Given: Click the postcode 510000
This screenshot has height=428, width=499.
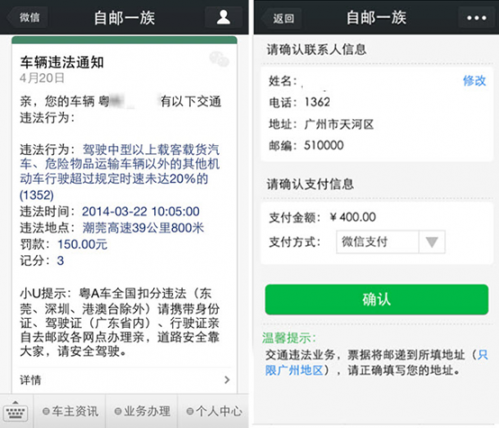Looking at the screenshot, I should click(324, 145).
